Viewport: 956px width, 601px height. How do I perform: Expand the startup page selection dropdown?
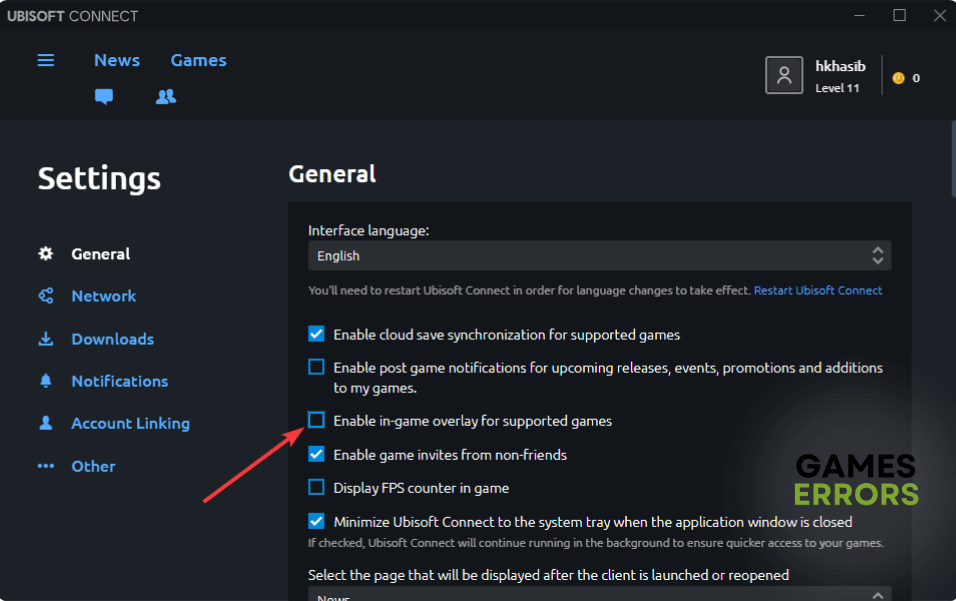(x=599, y=593)
